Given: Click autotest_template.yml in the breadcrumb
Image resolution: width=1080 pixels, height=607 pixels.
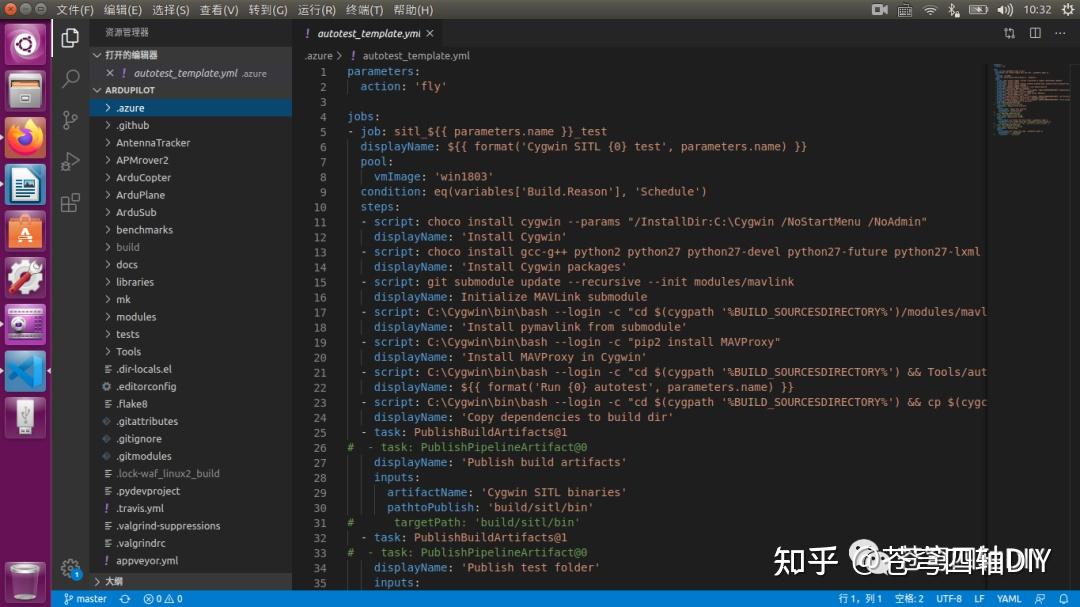Looking at the screenshot, I should point(416,56).
